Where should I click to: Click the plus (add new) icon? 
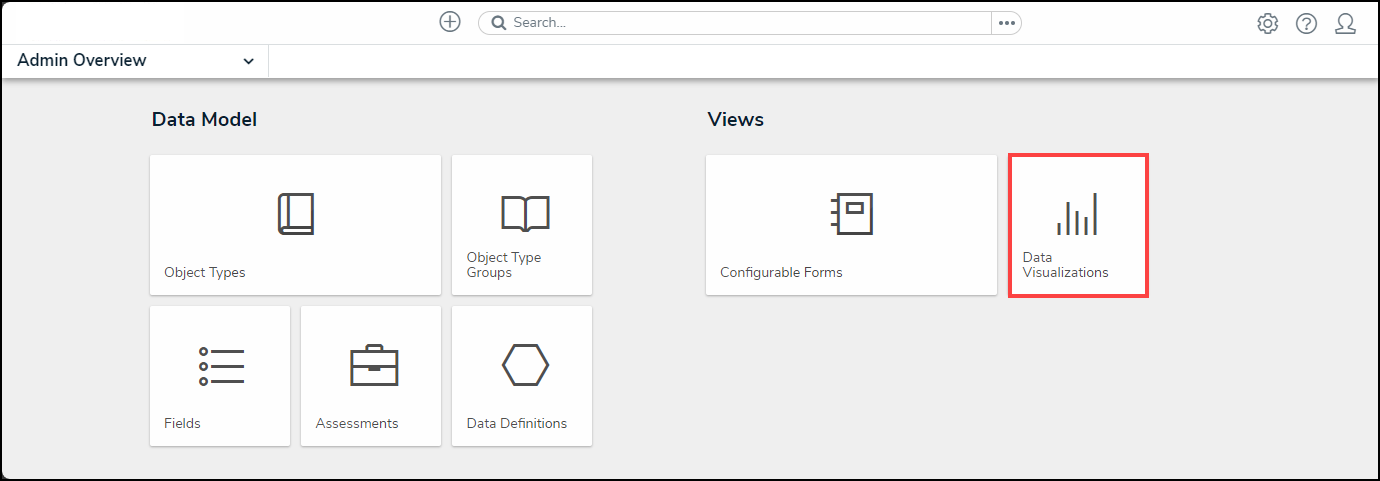coord(450,22)
